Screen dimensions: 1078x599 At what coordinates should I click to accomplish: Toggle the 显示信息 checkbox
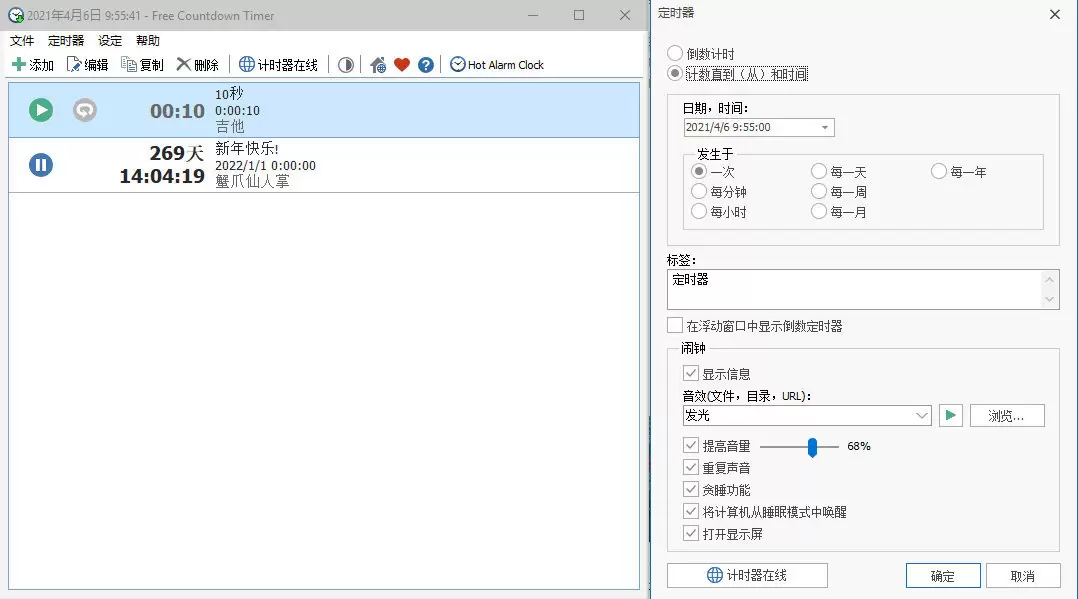(691, 373)
